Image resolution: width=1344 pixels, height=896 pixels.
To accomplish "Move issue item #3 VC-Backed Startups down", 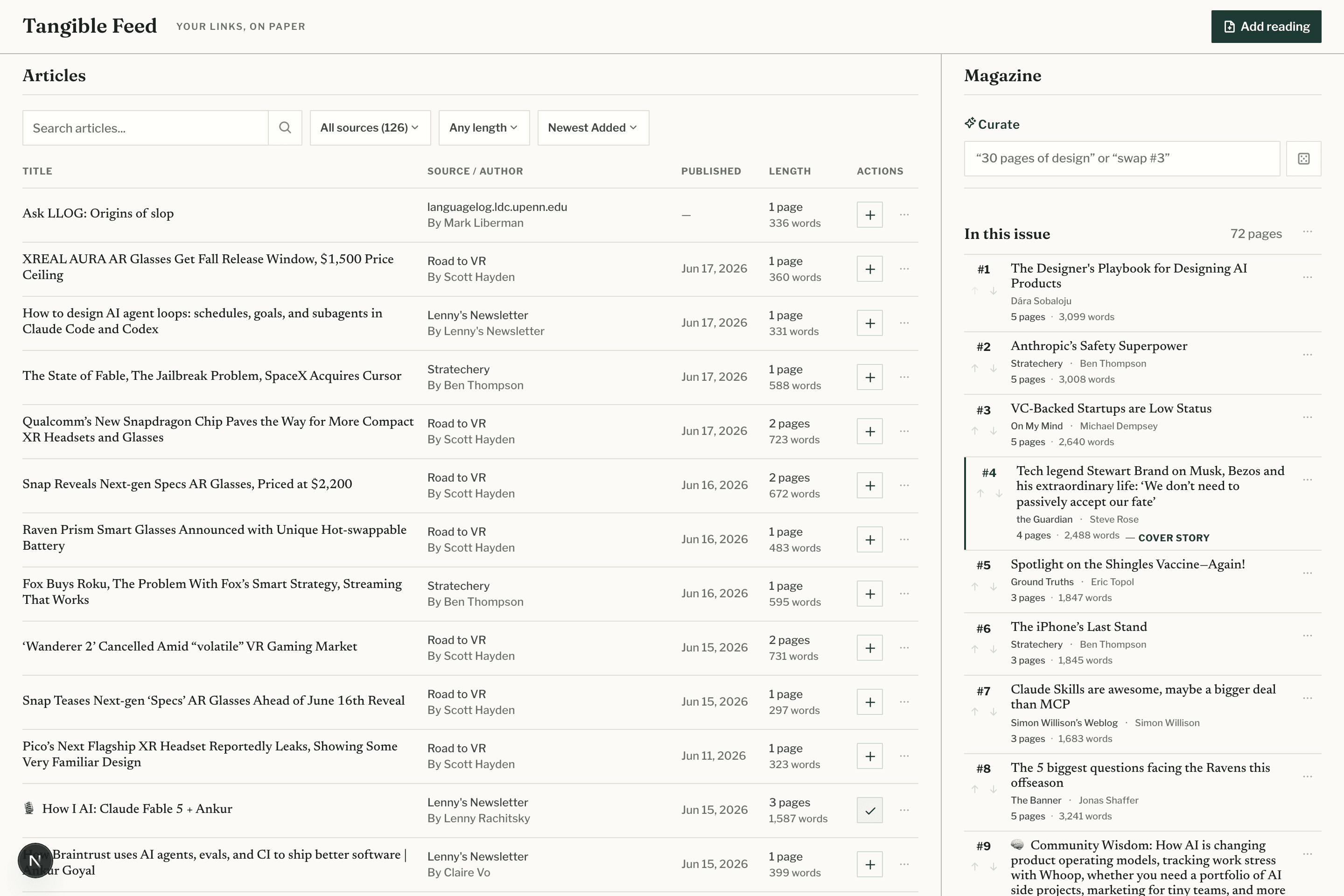I will [993, 431].
